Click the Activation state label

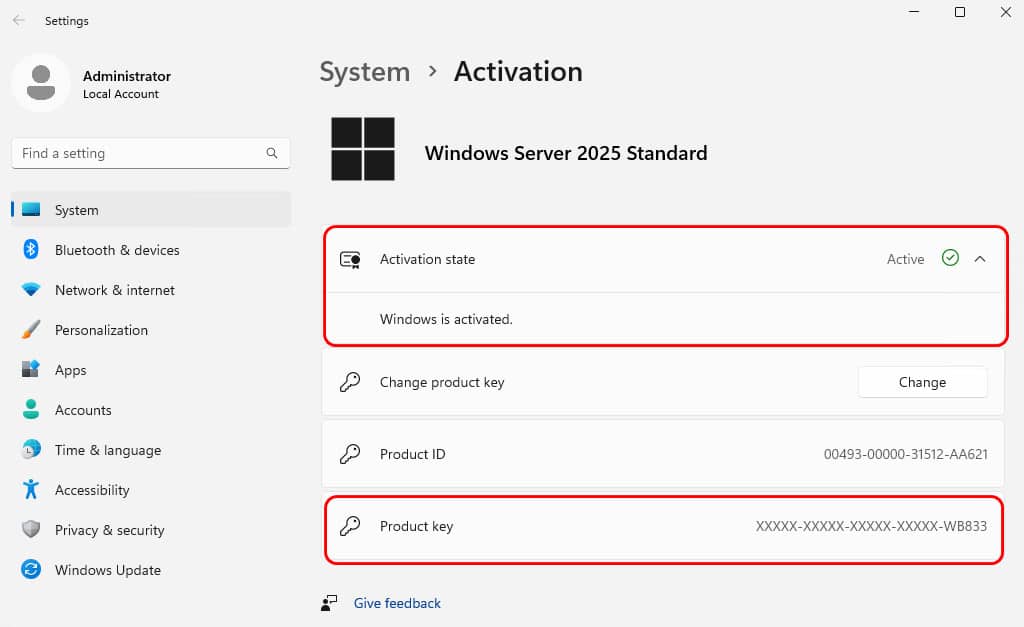[x=427, y=259]
